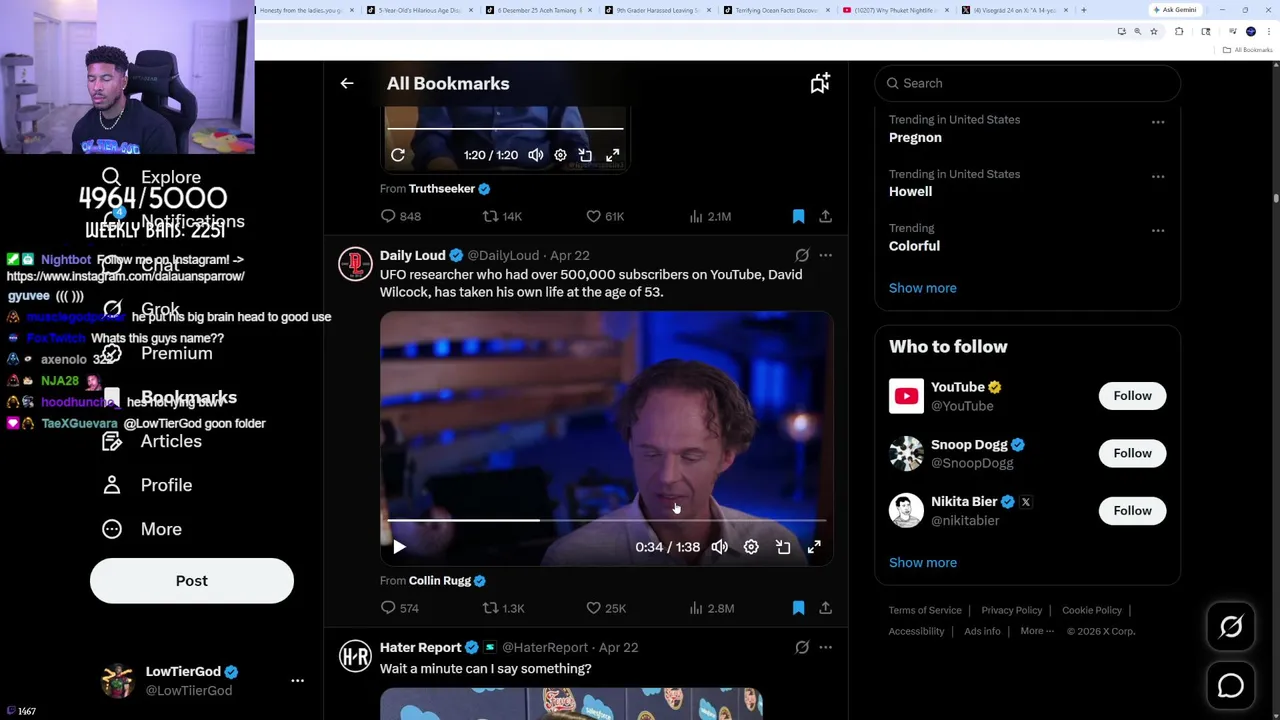Open more options for Colorful trend
The height and width of the screenshot is (720, 1280).
(x=1158, y=230)
